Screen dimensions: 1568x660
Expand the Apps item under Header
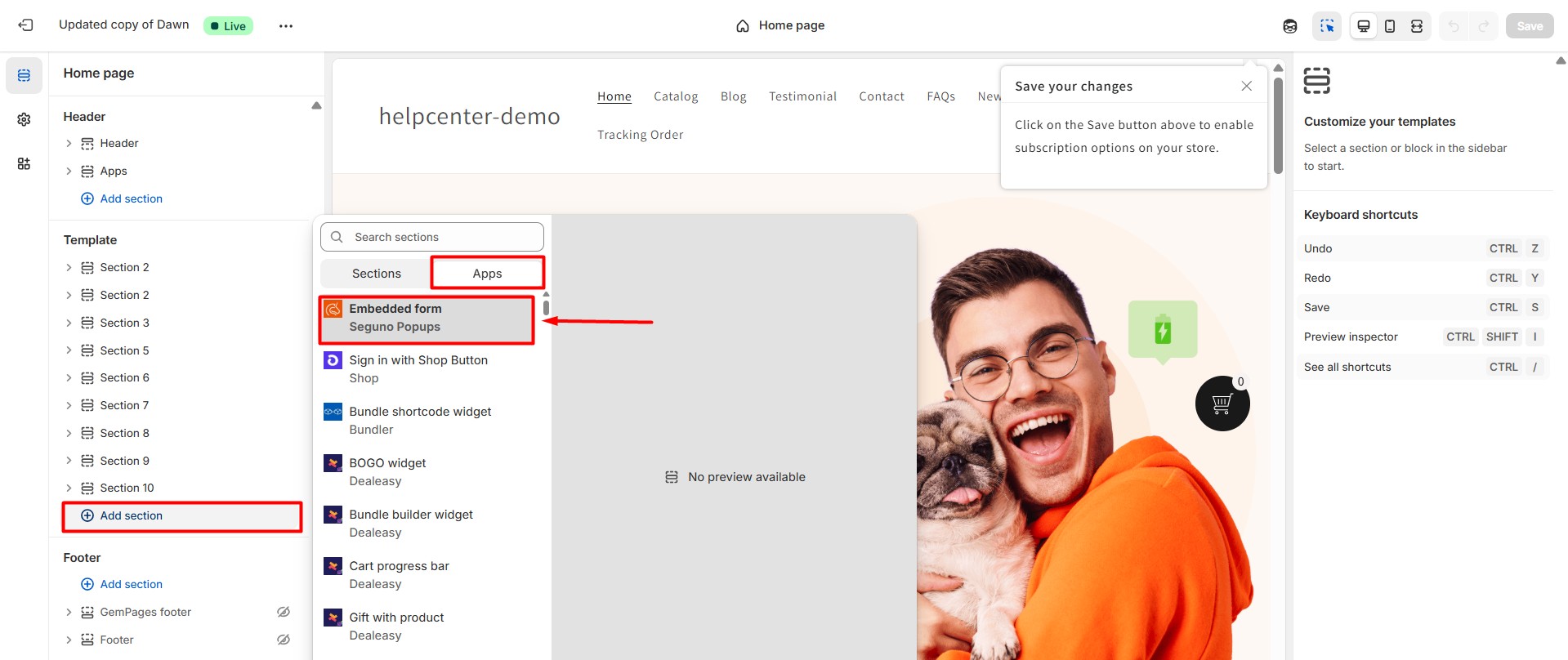click(x=69, y=172)
